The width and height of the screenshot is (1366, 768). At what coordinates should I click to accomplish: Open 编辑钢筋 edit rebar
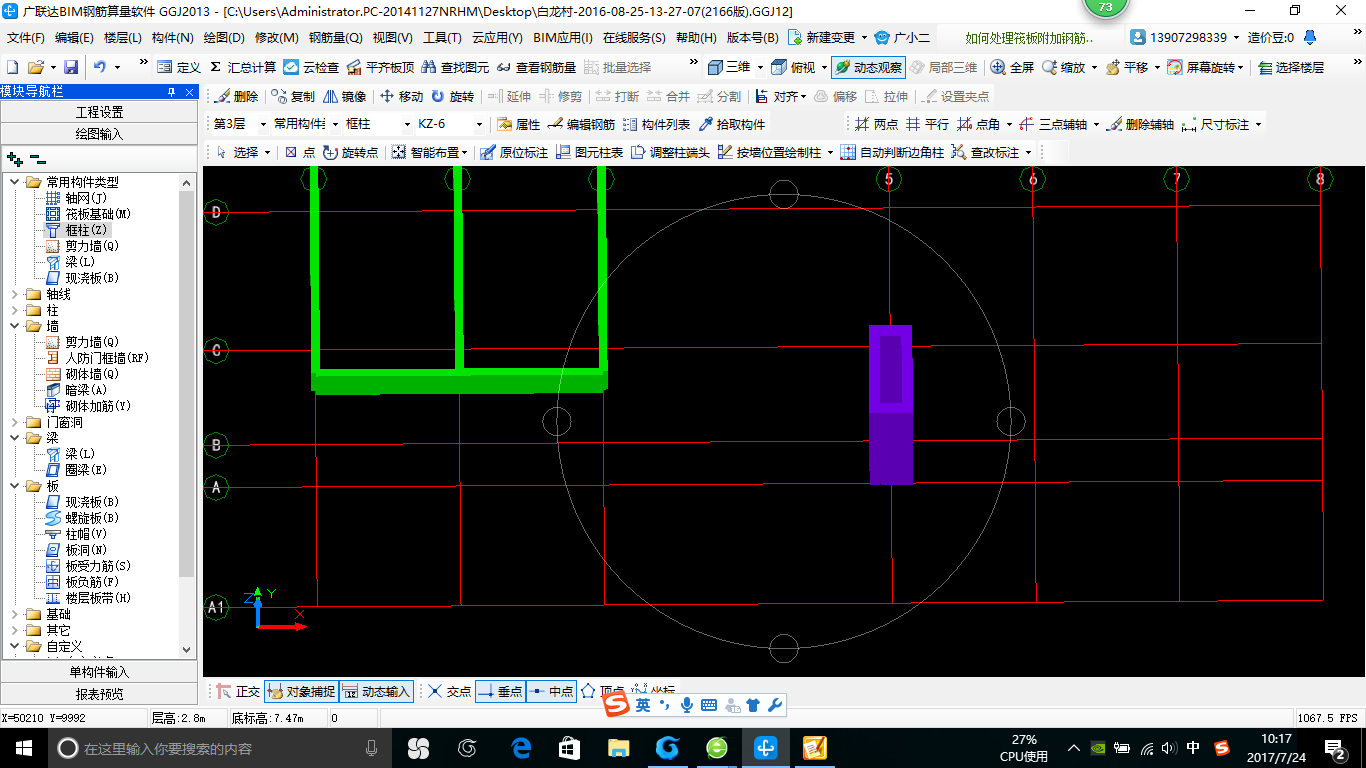(582, 124)
